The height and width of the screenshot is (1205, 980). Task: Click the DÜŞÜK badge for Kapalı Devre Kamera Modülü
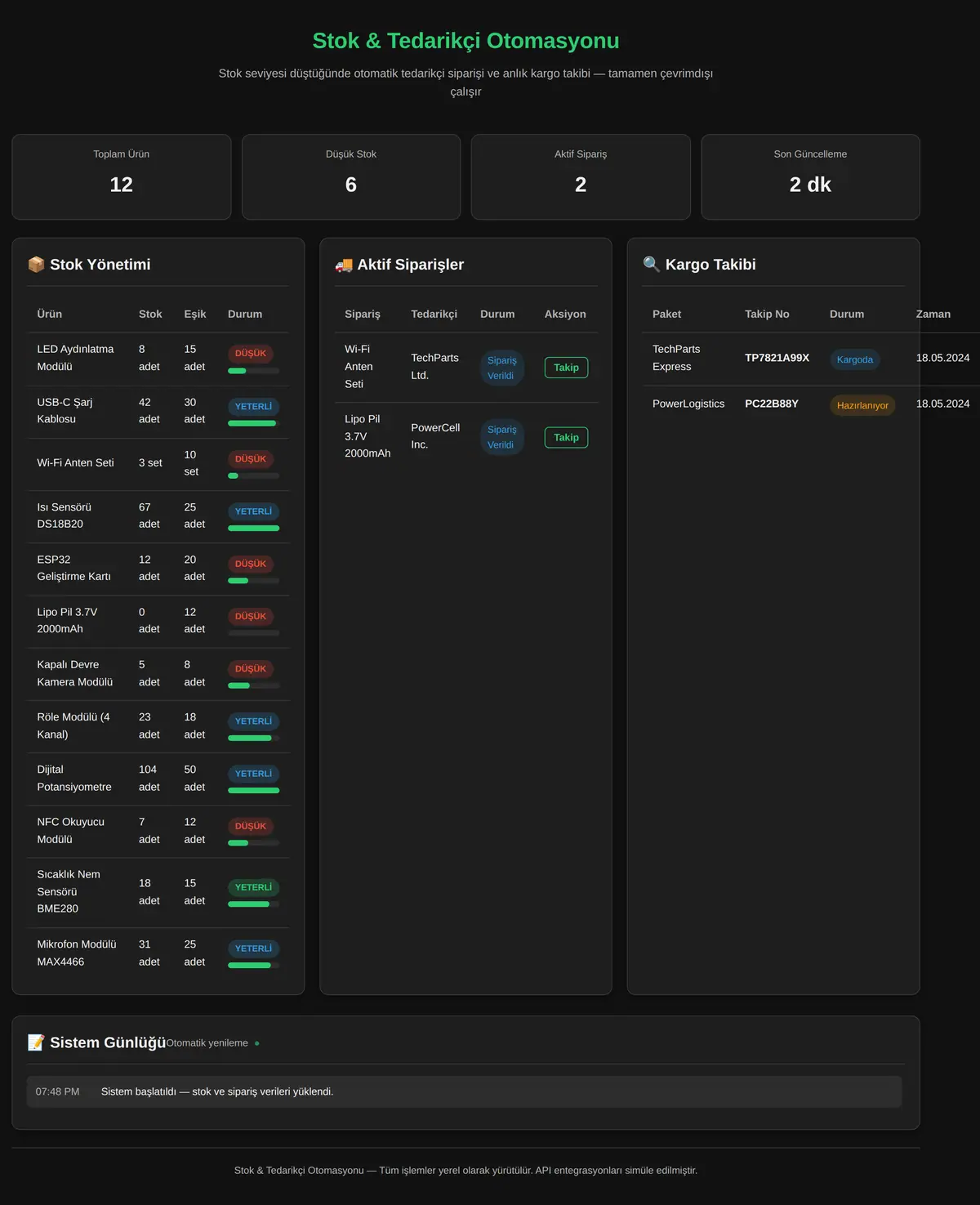pos(251,669)
